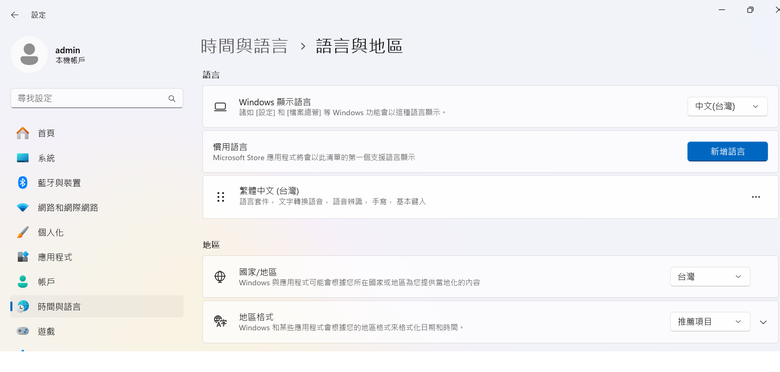Screen dimensions: 780x372
Task: Open Home page via the house icon
Action: pyautogui.click(x=22, y=133)
